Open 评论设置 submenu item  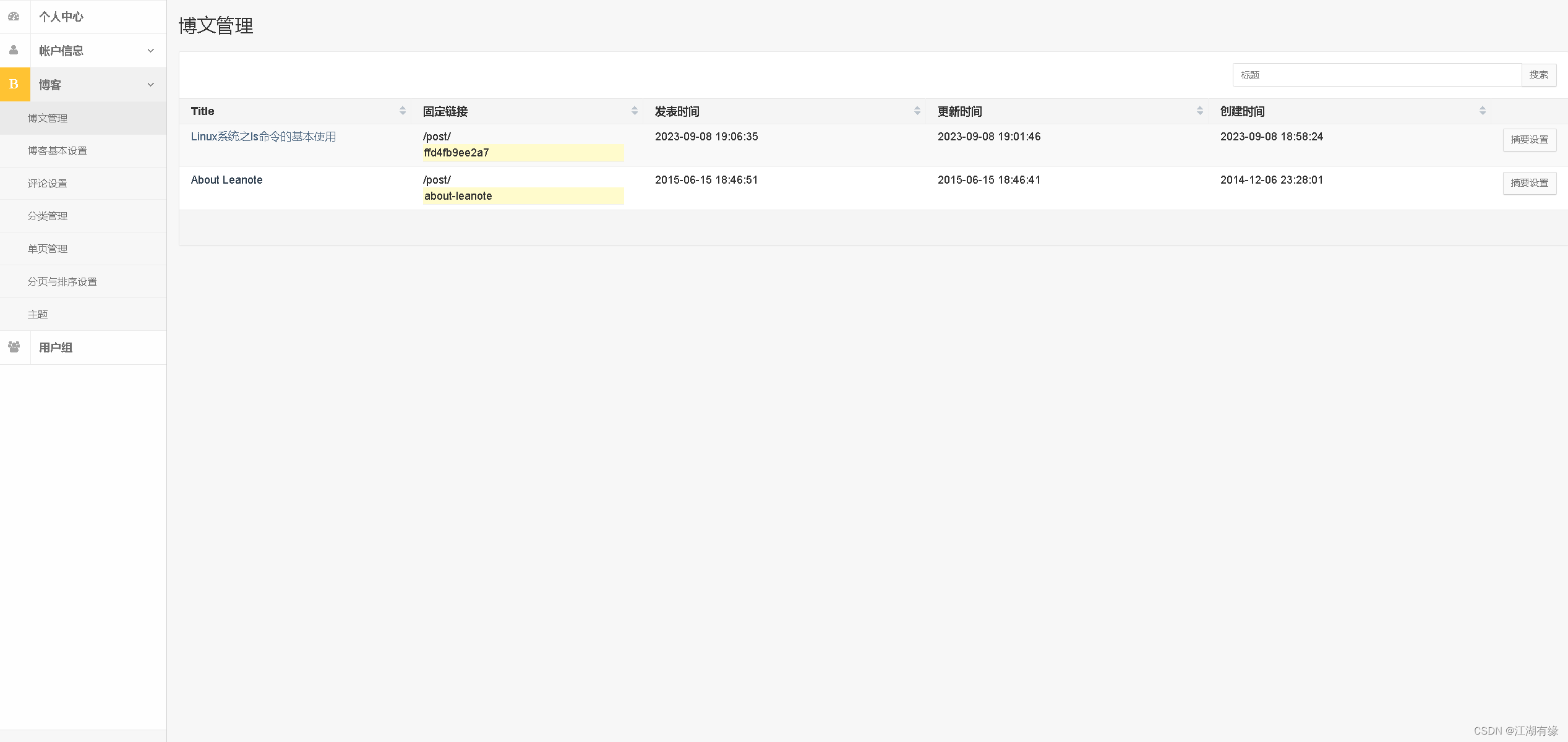coord(83,184)
